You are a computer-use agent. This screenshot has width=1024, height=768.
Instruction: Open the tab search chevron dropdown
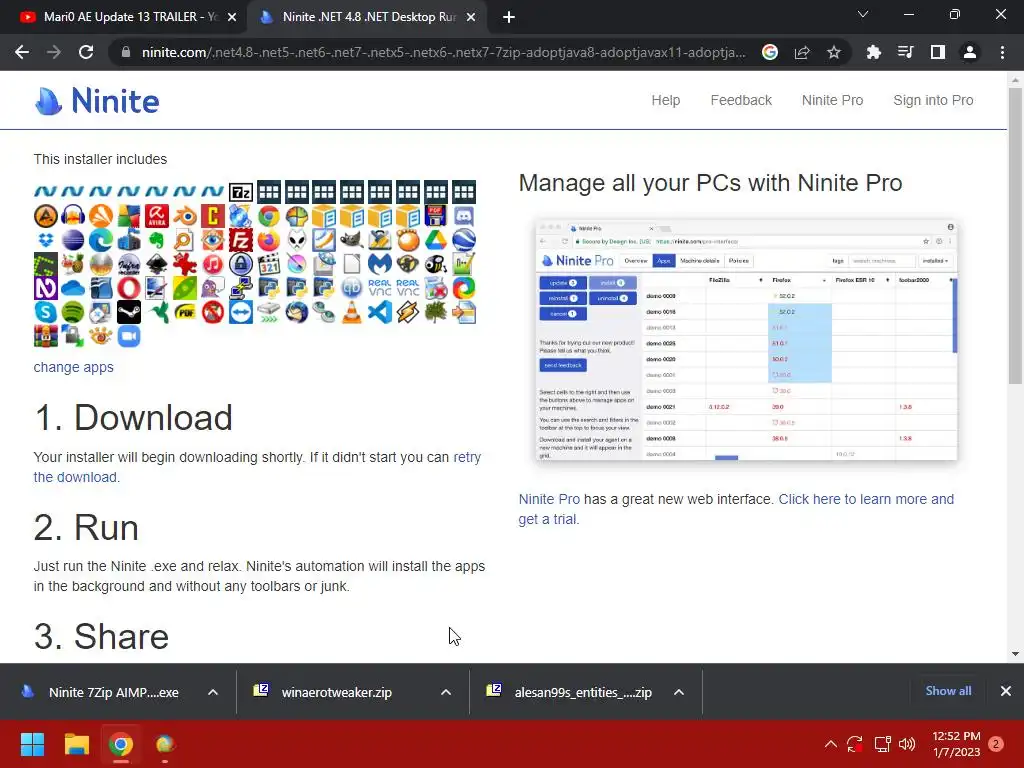pos(863,14)
